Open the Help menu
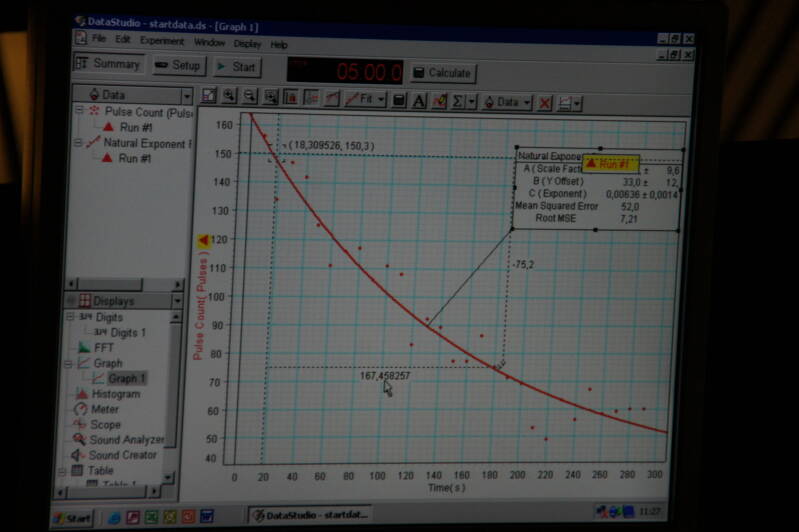The width and height of the screenshot is (799, 532). coord(279,45)
